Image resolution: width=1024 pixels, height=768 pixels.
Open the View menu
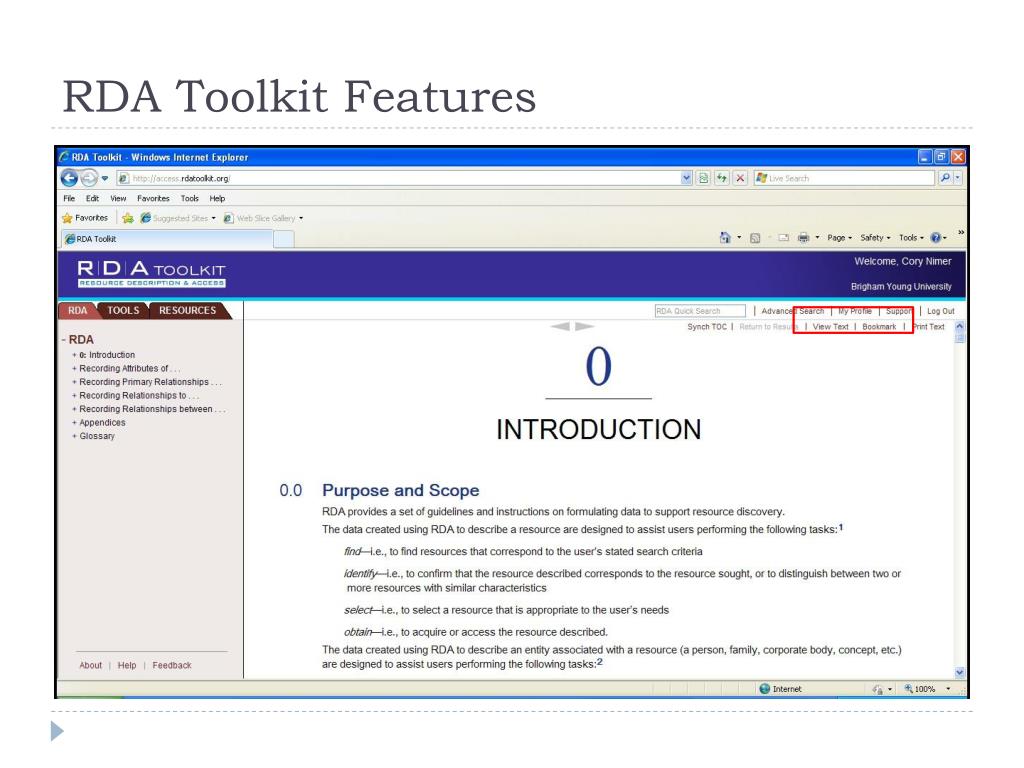118,199
